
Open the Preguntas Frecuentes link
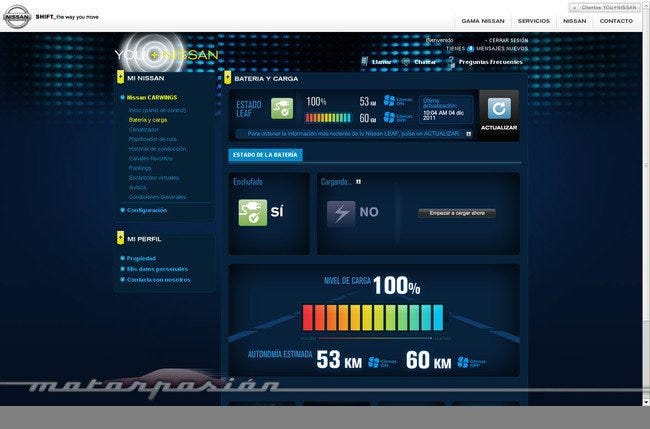click(490, 62)
